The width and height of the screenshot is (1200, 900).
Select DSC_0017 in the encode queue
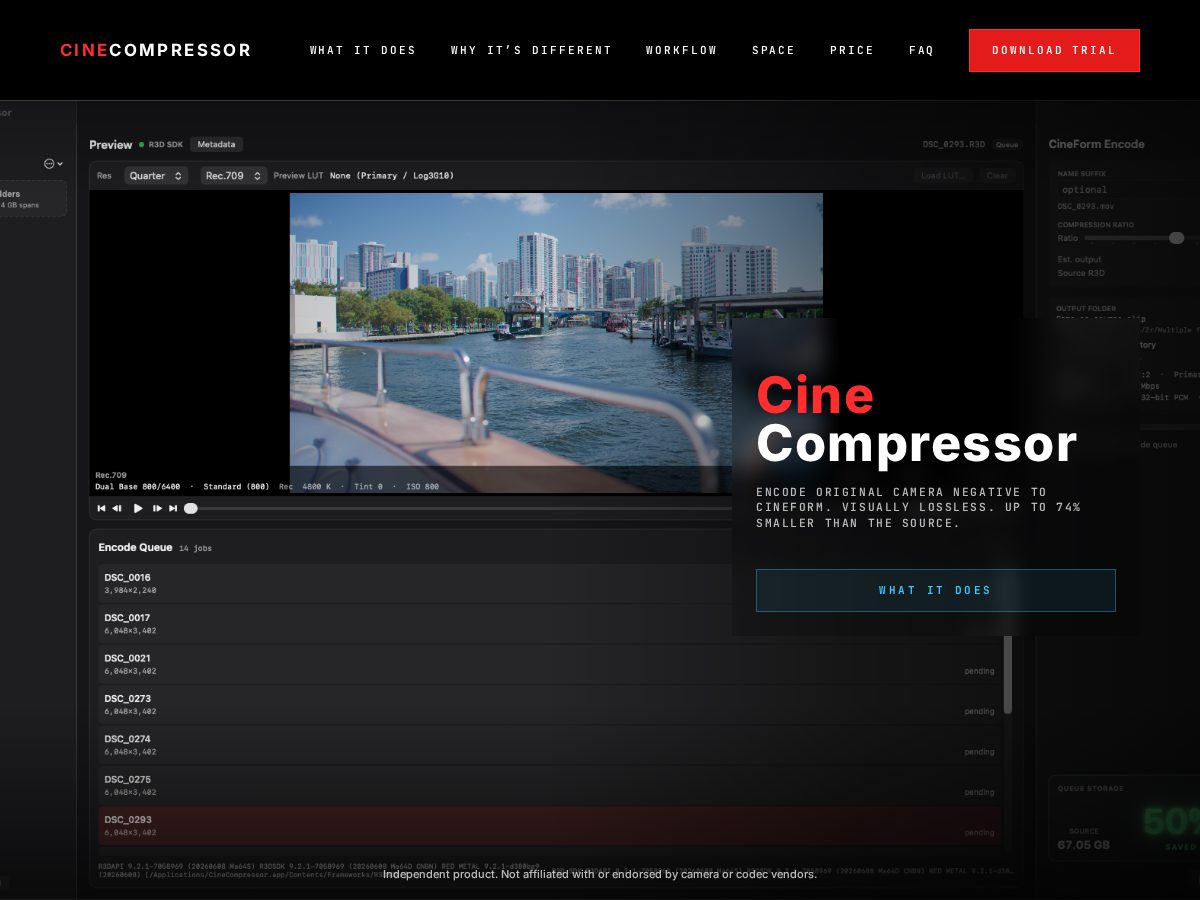550,624
